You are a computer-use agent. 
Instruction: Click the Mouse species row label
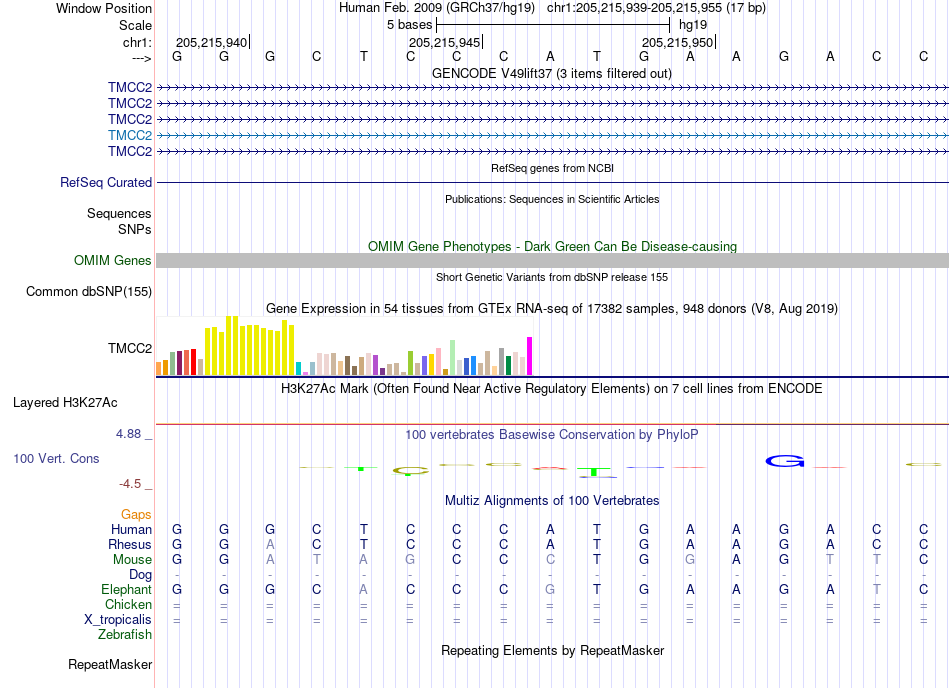point(132,560)
